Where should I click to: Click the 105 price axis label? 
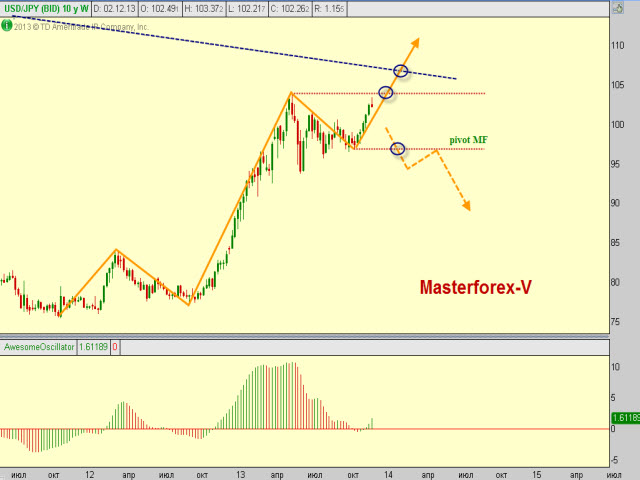pyautogui.click(x=618, y=85)
